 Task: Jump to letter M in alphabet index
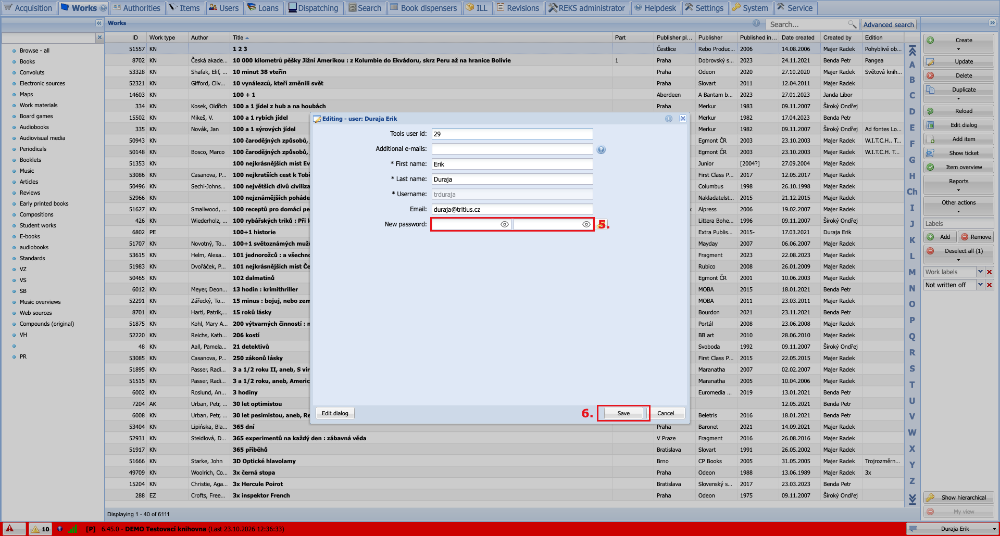click(x=912, y=272)
